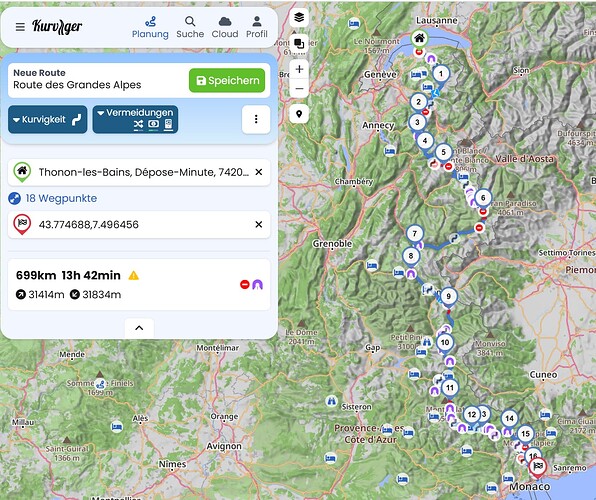Open the map layers selector

coord(299,17)
